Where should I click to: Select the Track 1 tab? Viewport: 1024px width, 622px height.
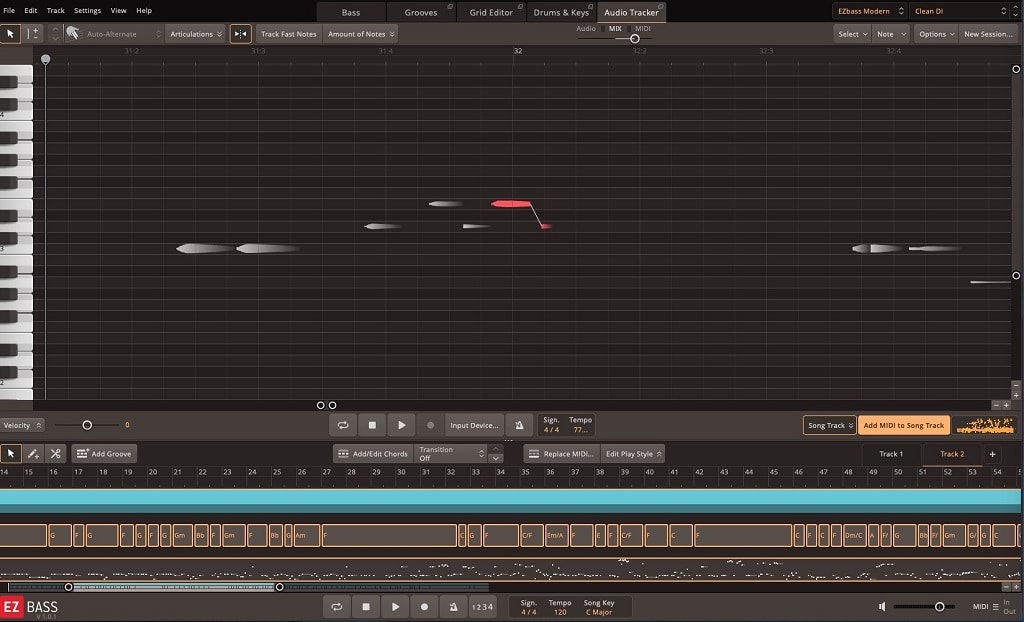[x=891, y=454]
